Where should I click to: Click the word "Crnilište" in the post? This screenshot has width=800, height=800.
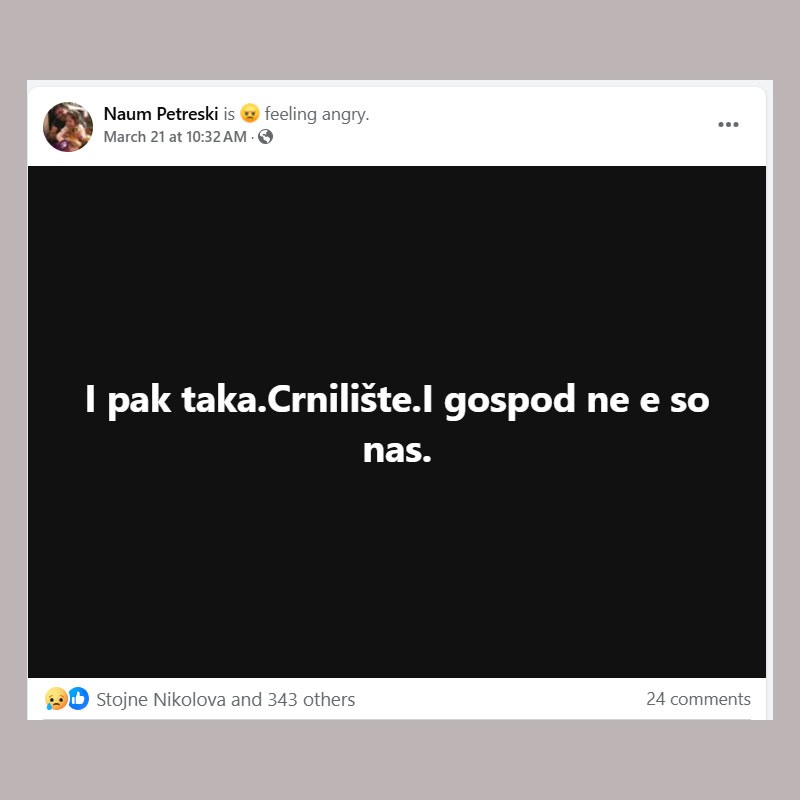point(339,399)
